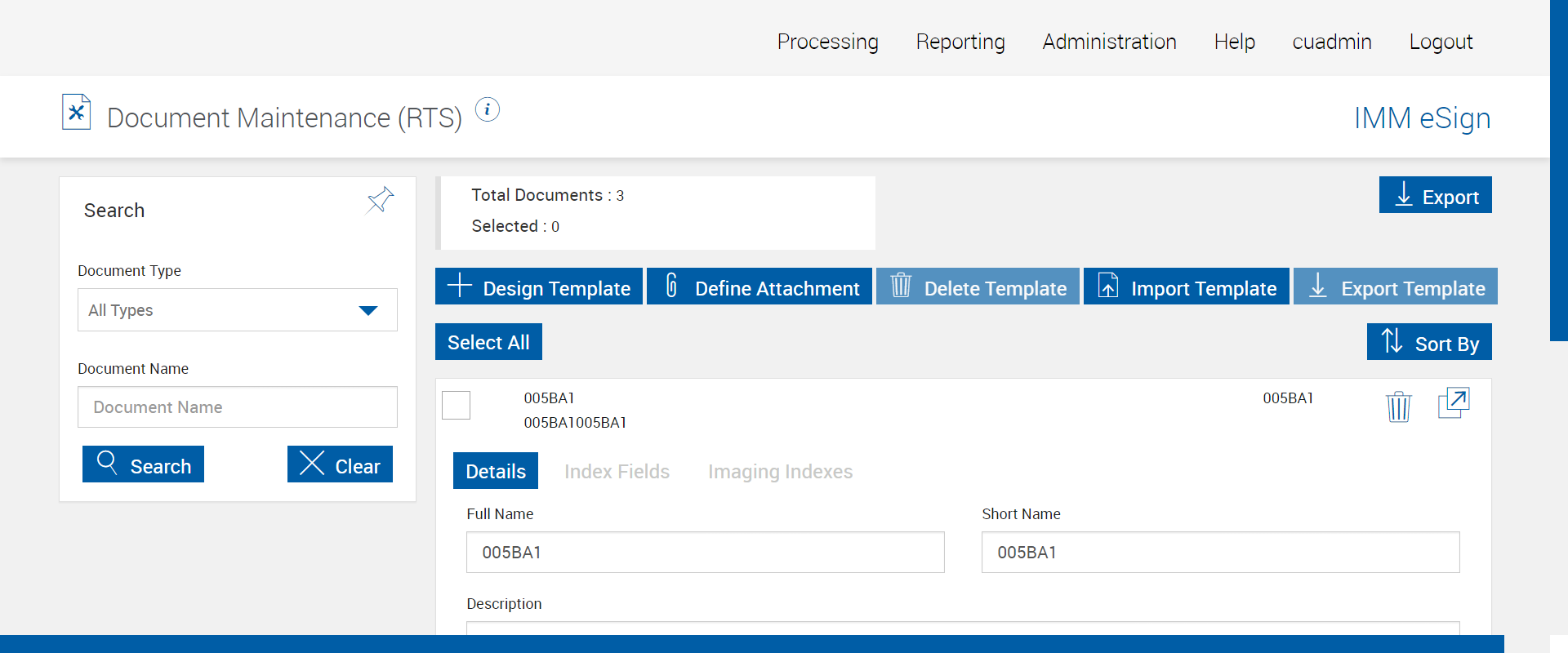The height and width of the screenshot is (653, 1568).
Task: Click the Document Name input field
Action: pyautogui.click(x=237, y=407)
